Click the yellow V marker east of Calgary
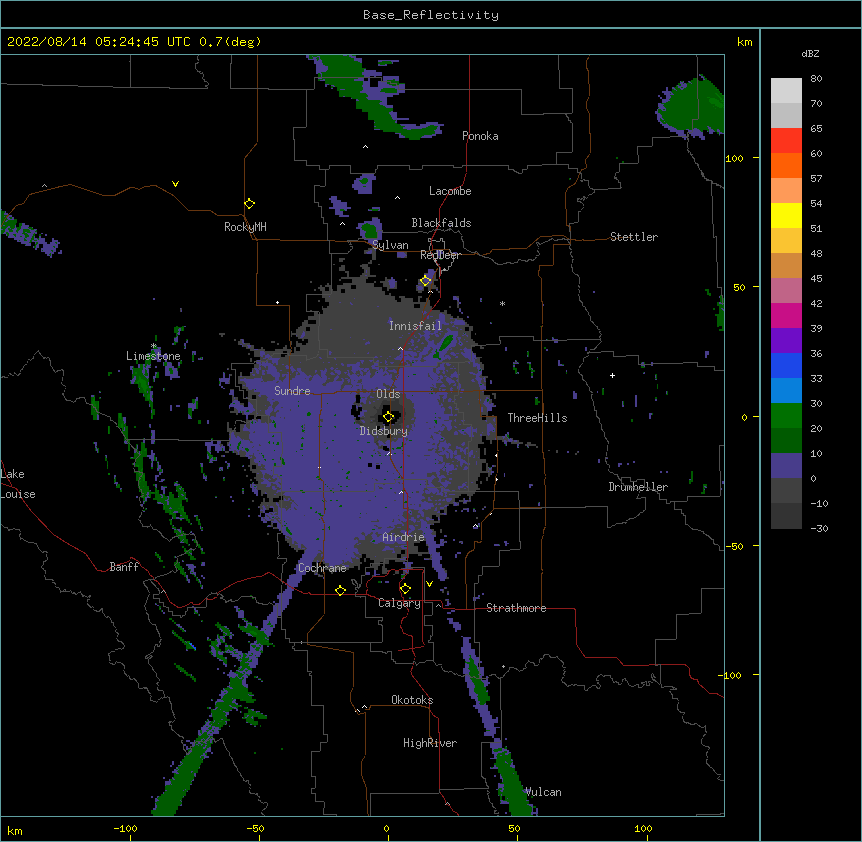 pyautogui.click(x=429, y=584)
